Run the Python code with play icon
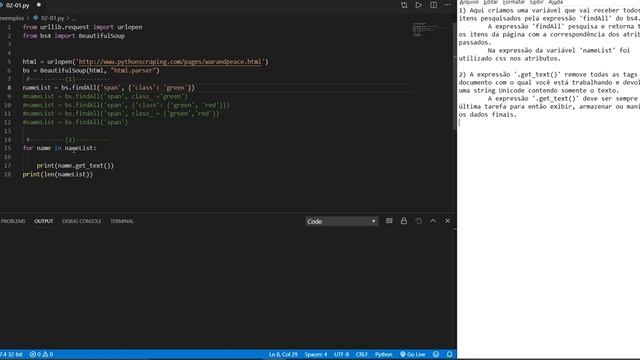Image resolution: width=640 pixels, height=360 pixels. click(x=418, y=5)
